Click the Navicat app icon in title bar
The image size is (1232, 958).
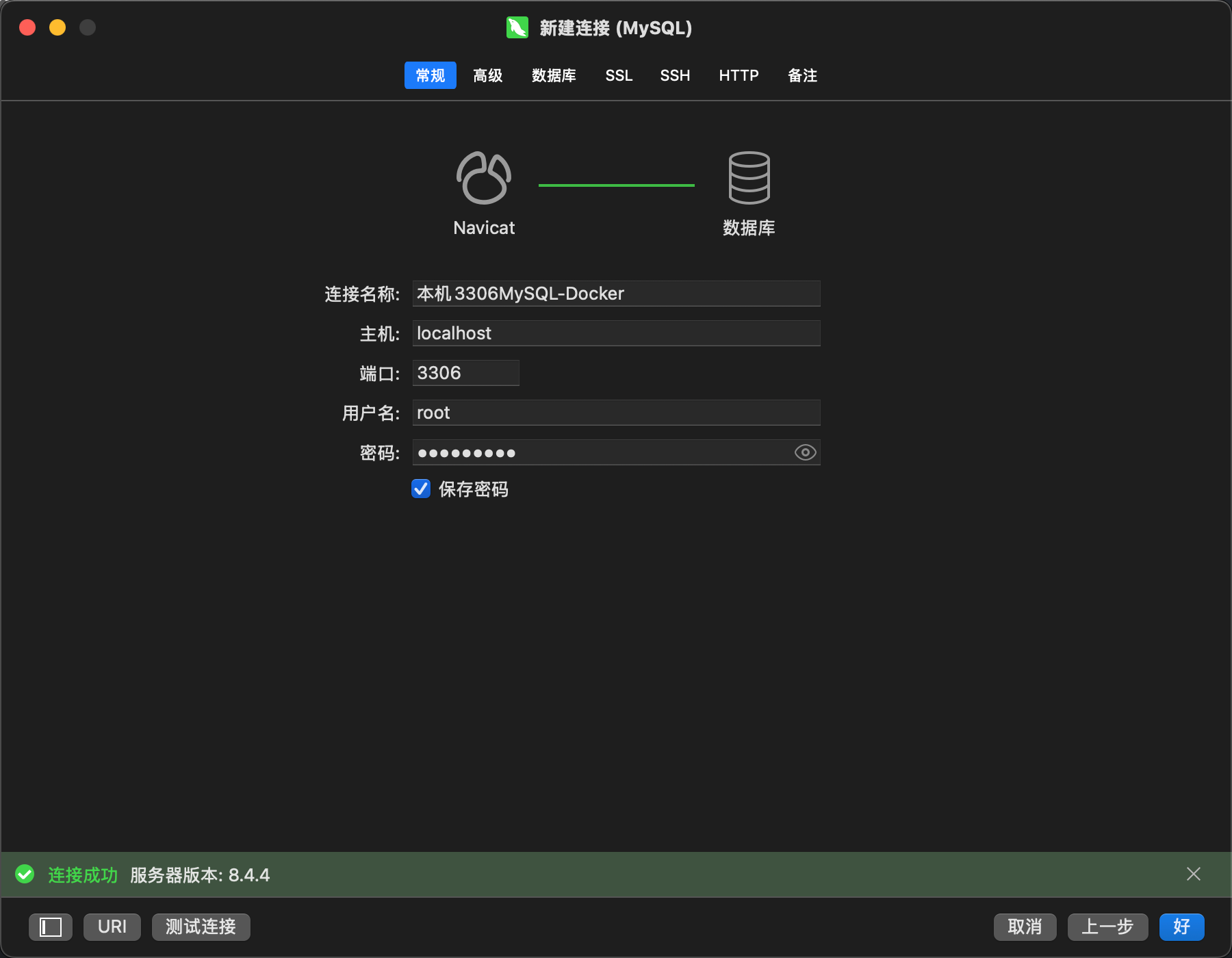pos(517,28)
